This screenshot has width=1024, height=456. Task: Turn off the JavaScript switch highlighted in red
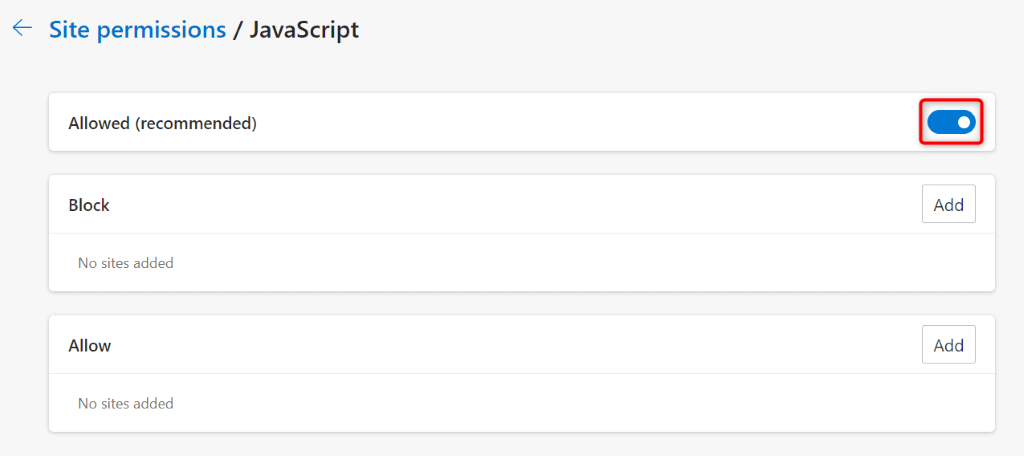(950, 122)
